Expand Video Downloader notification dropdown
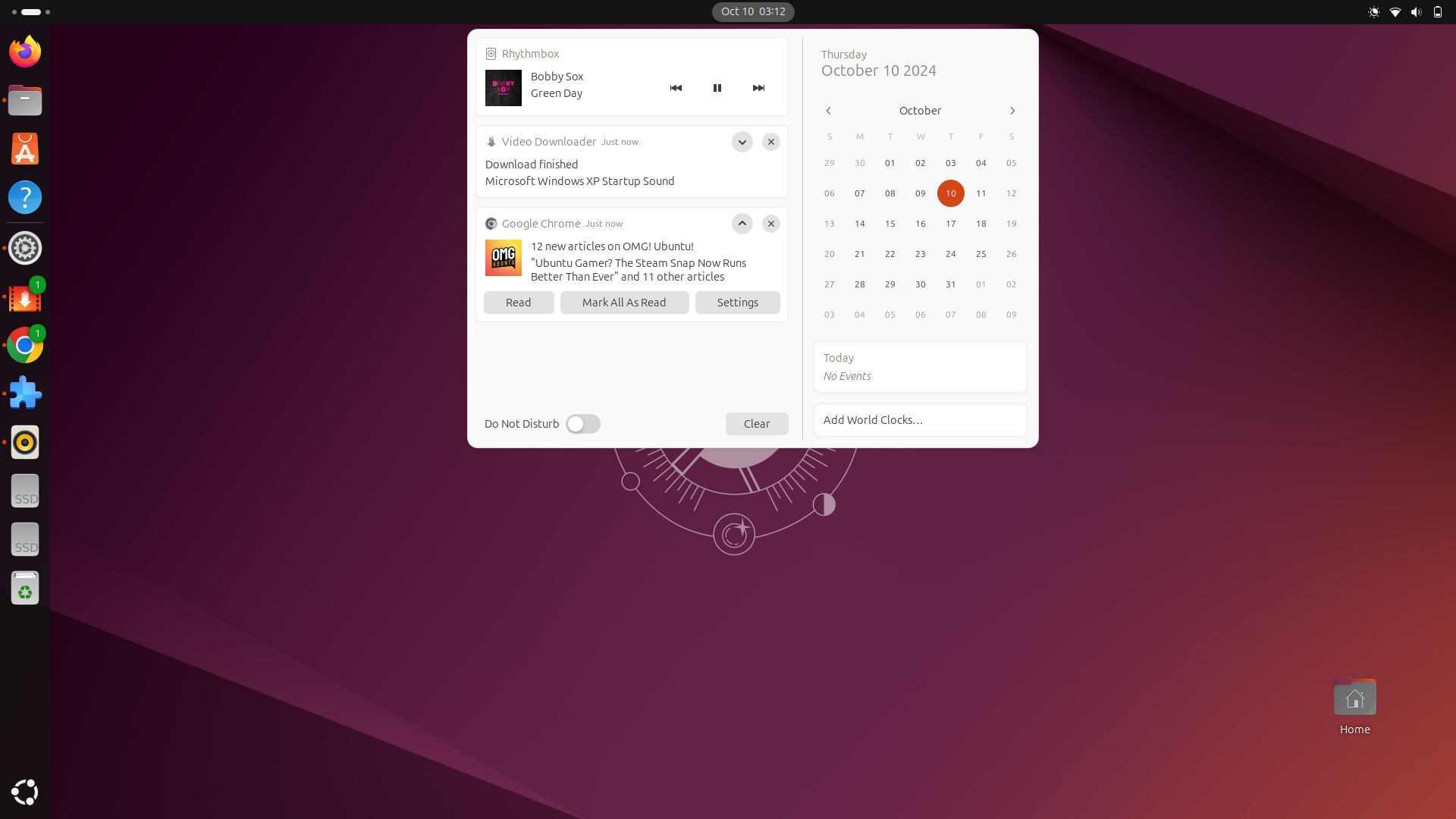The height and width of the screenshot is (819, 1456). [x=742, y=141]
